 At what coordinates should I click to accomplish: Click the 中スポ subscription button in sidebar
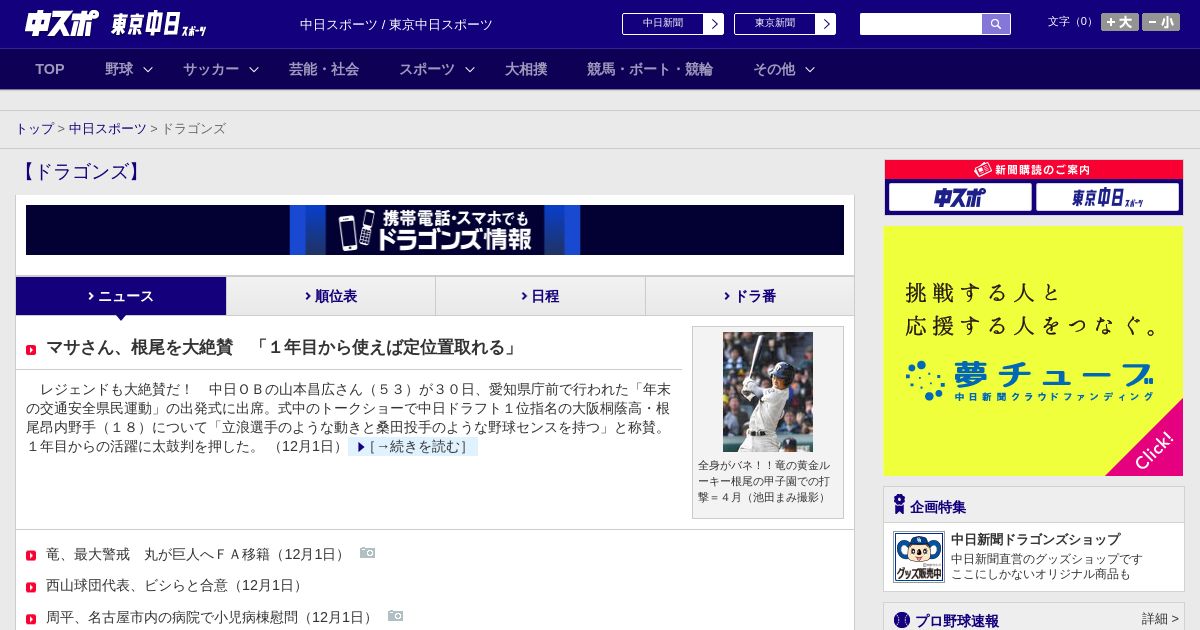click(x=960, y=197)
